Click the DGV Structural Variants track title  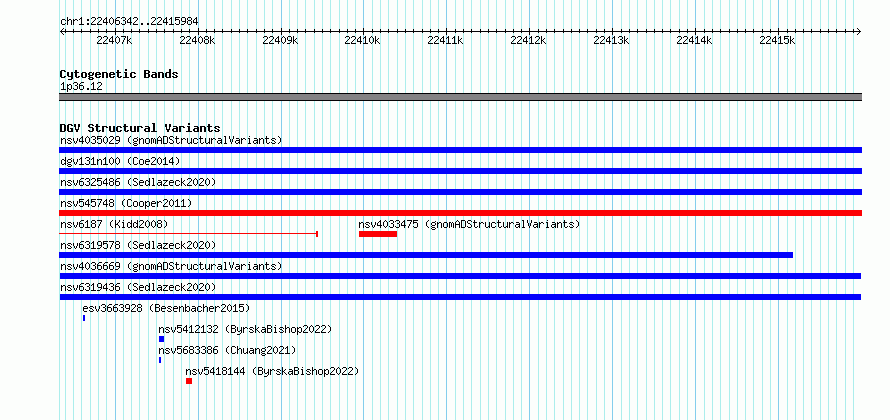pos(140,128)
